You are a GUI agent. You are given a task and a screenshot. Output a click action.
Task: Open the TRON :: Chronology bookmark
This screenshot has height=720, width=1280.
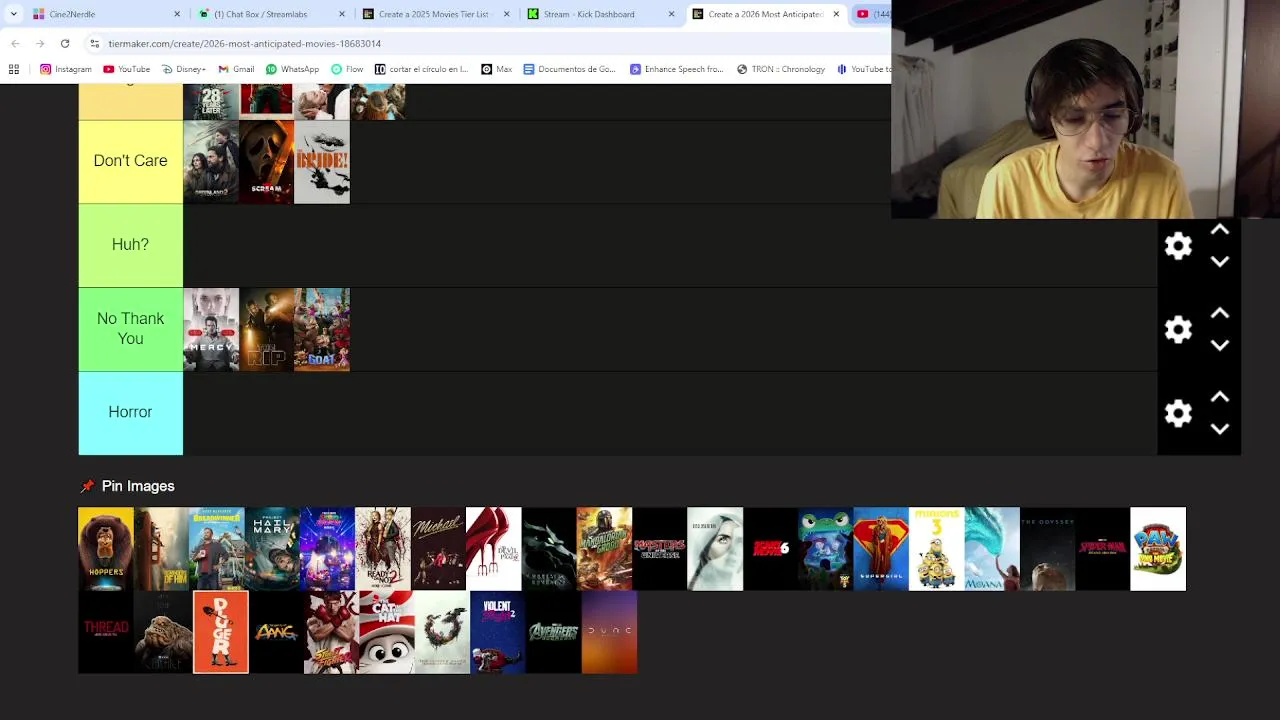point(781,69)
